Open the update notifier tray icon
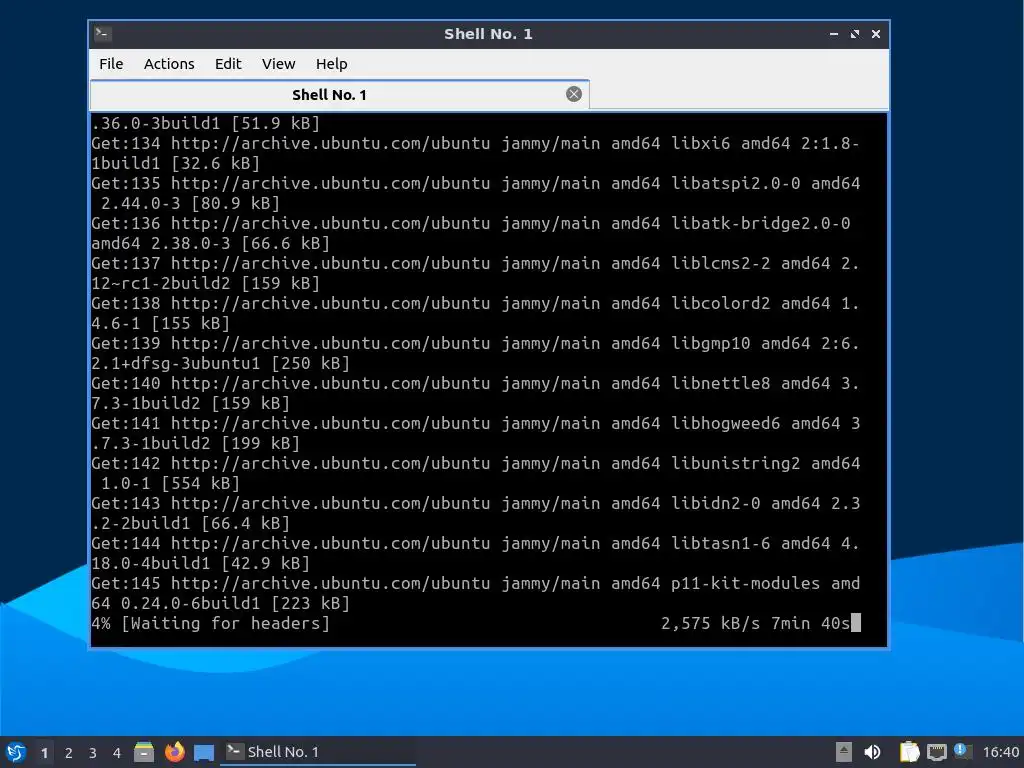The image size is (1024, 768). pyautogui.click(x=962, y=751)
